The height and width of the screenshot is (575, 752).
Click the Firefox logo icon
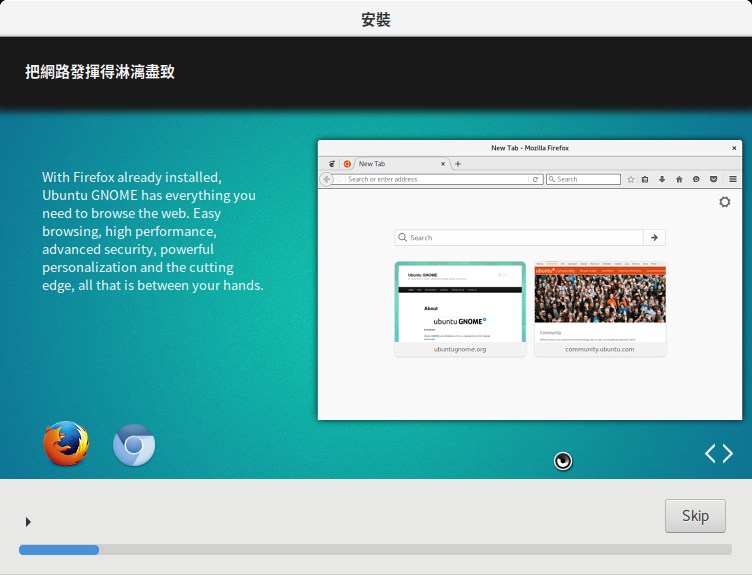pyautogui.click(x=66, y=445)
